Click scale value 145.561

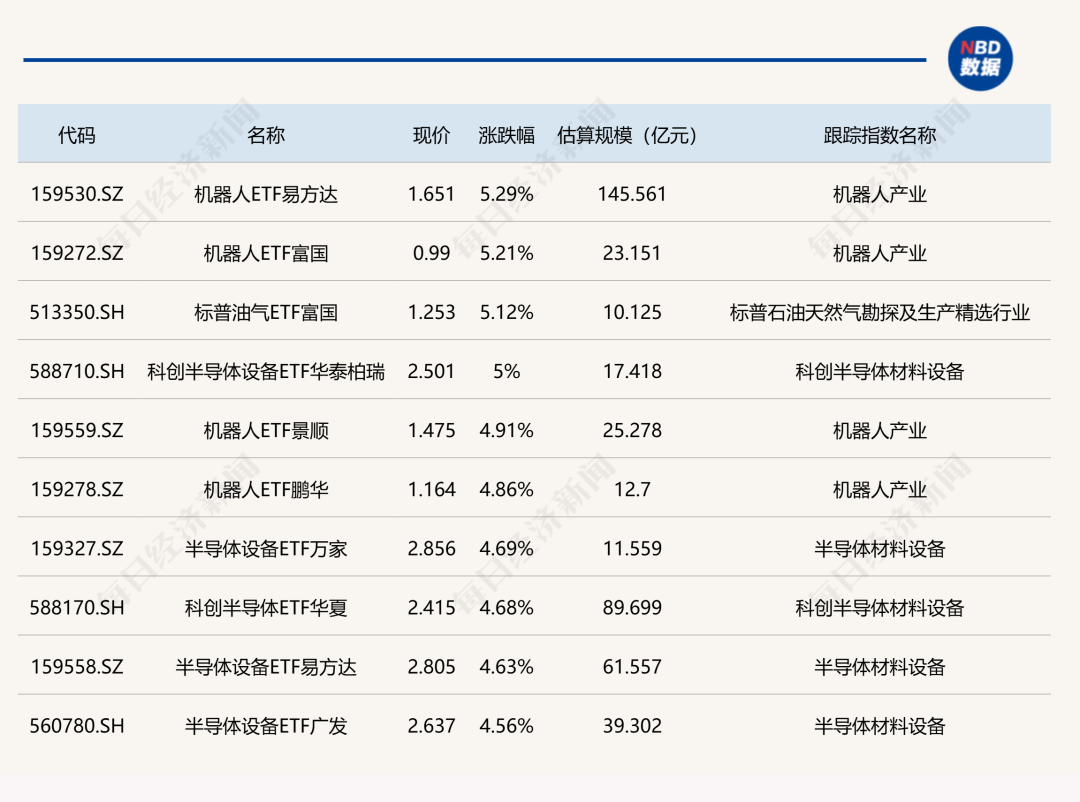632,194
